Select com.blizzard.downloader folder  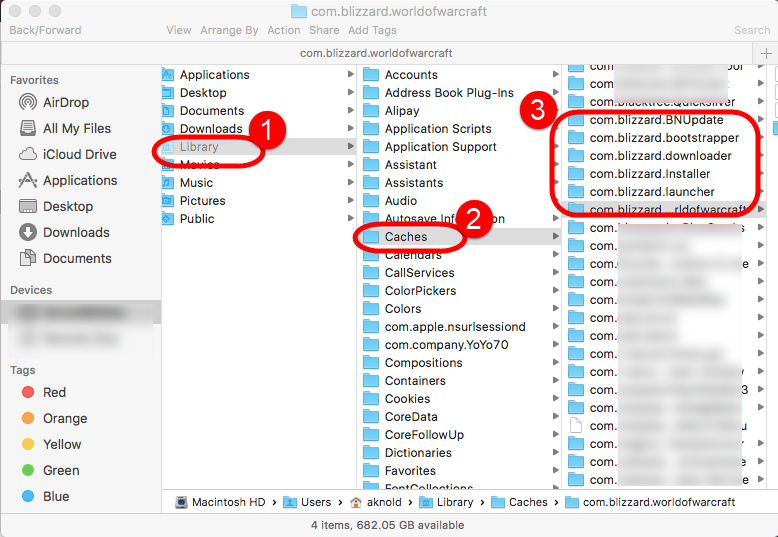665,155
